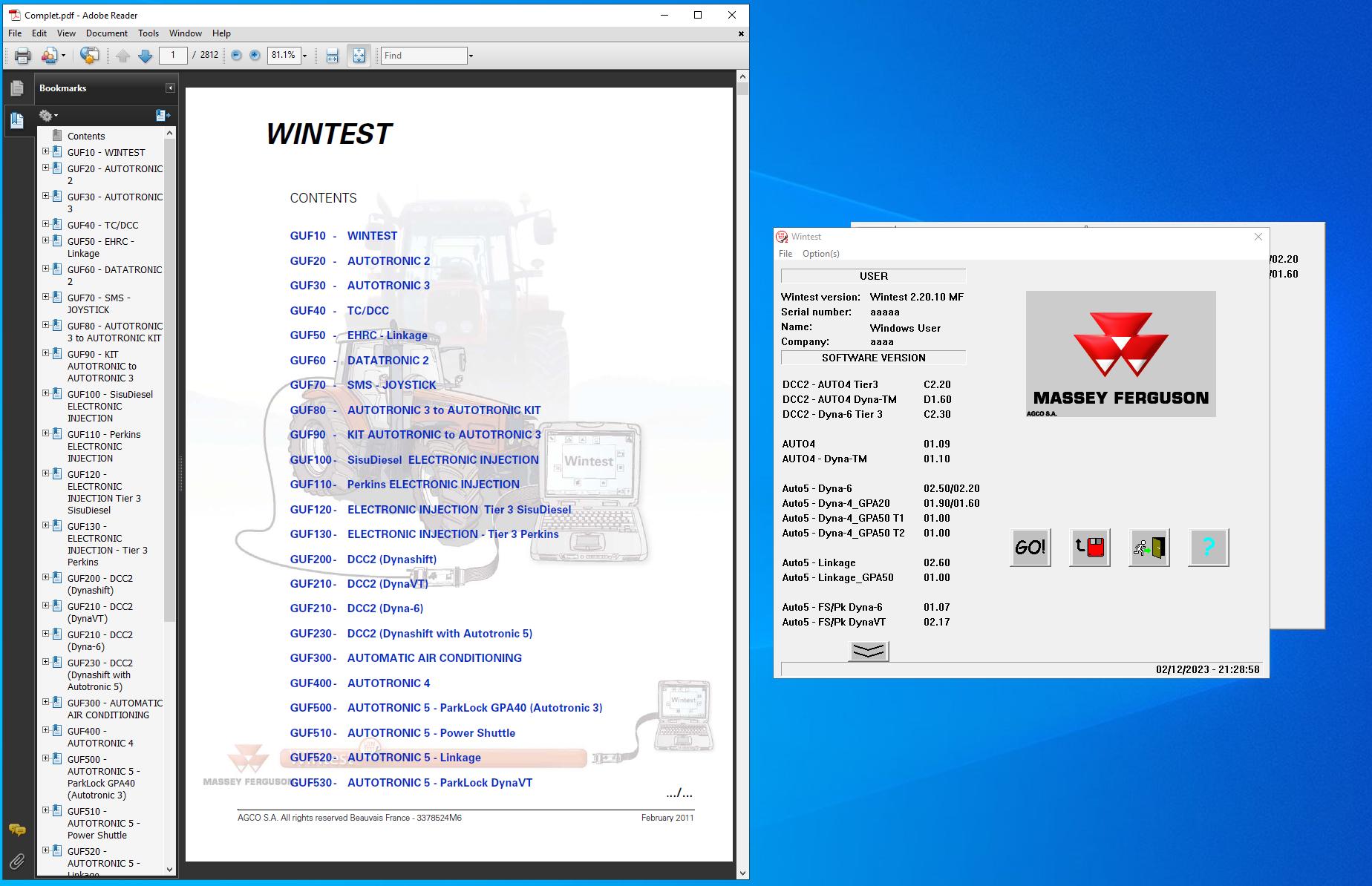Zoom out with the minus icon
The width and height of the screenshot is (1372, 886).
[x=236, y=56]
